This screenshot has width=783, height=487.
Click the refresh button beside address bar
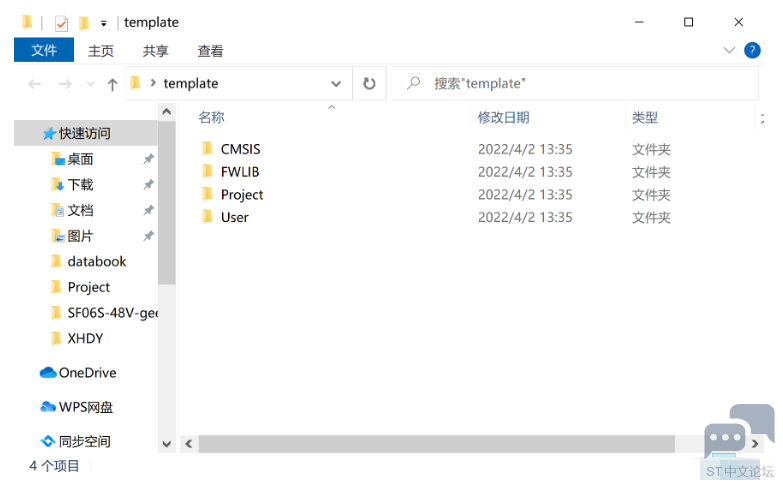(369, 83)
